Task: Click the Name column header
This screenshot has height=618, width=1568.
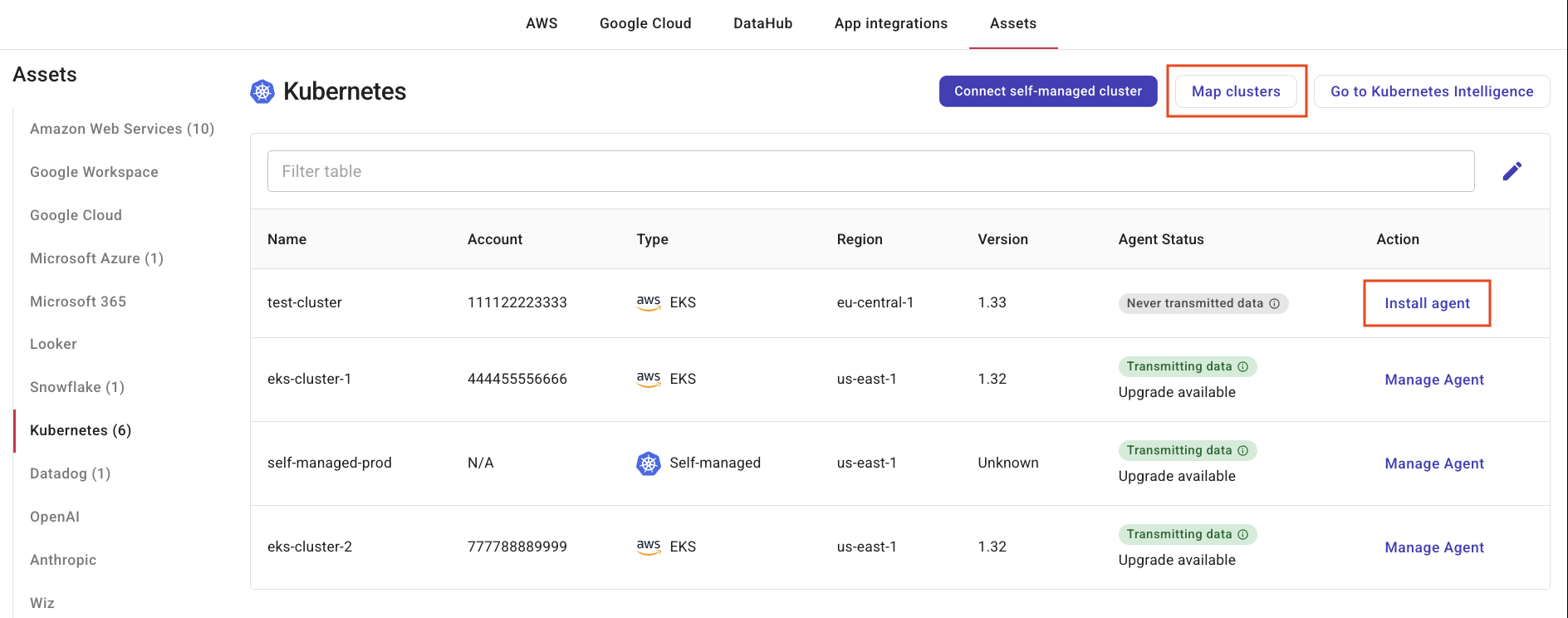Action: point(287,239)
